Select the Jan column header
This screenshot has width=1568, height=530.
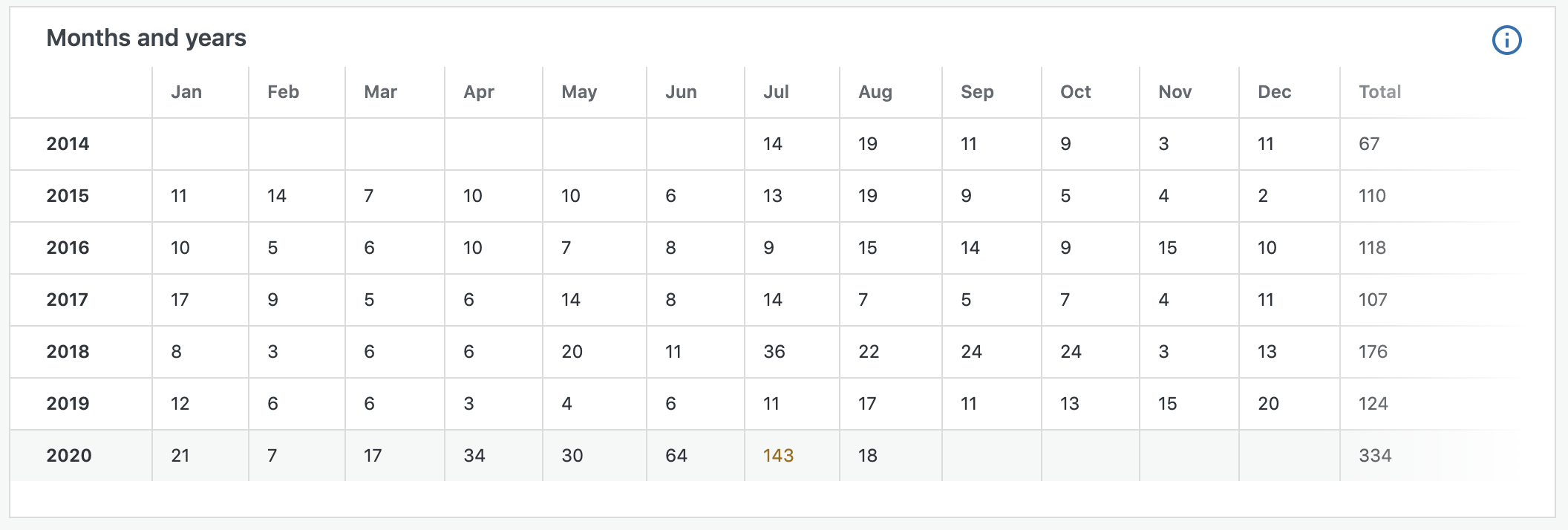(186, 92)
